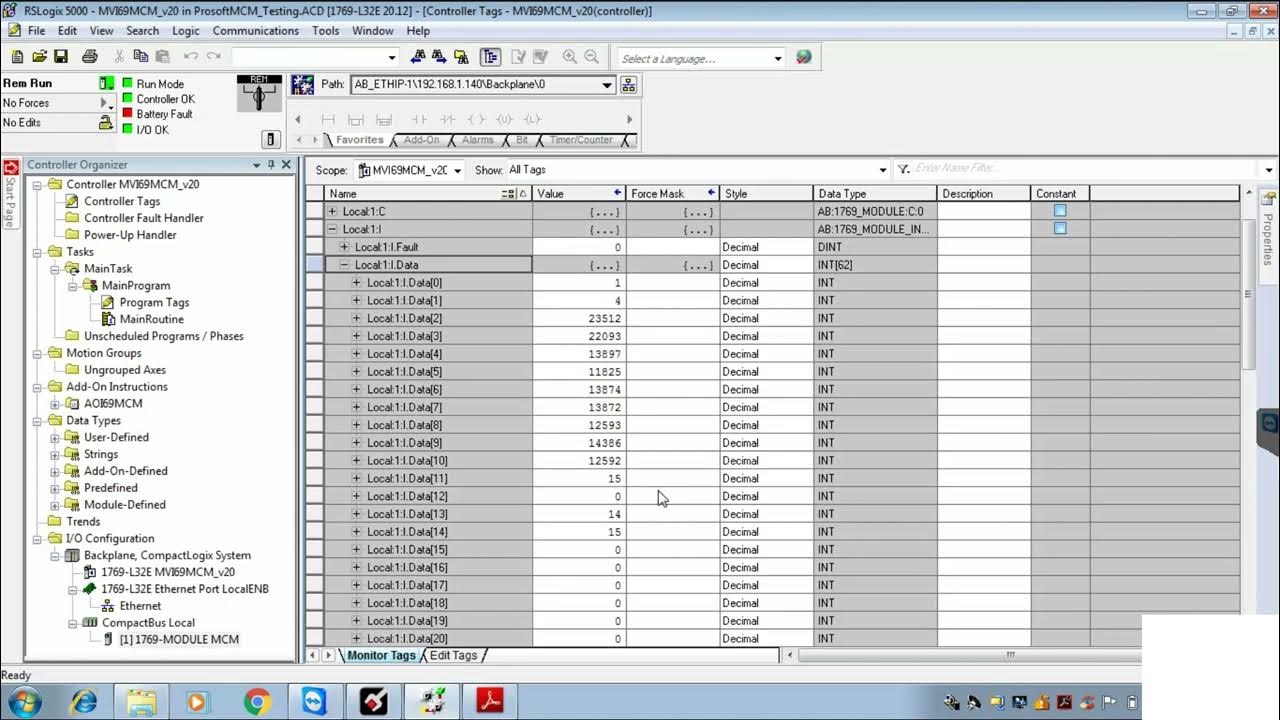Sort by the Data Type column header
The width and height of the screenshot is (1280, 720).
point(875,194)
